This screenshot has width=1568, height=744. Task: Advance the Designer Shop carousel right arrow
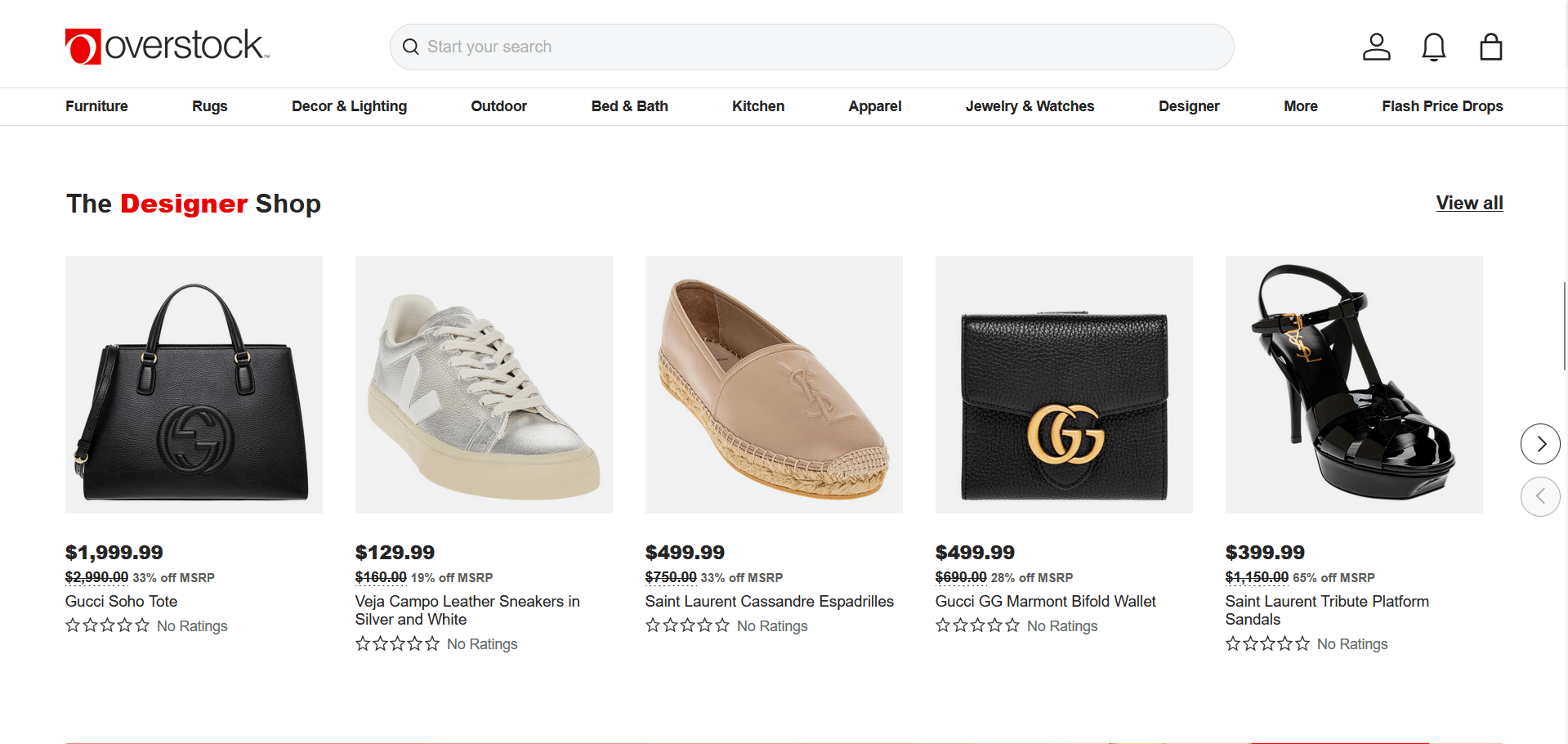coord(1541,443)
